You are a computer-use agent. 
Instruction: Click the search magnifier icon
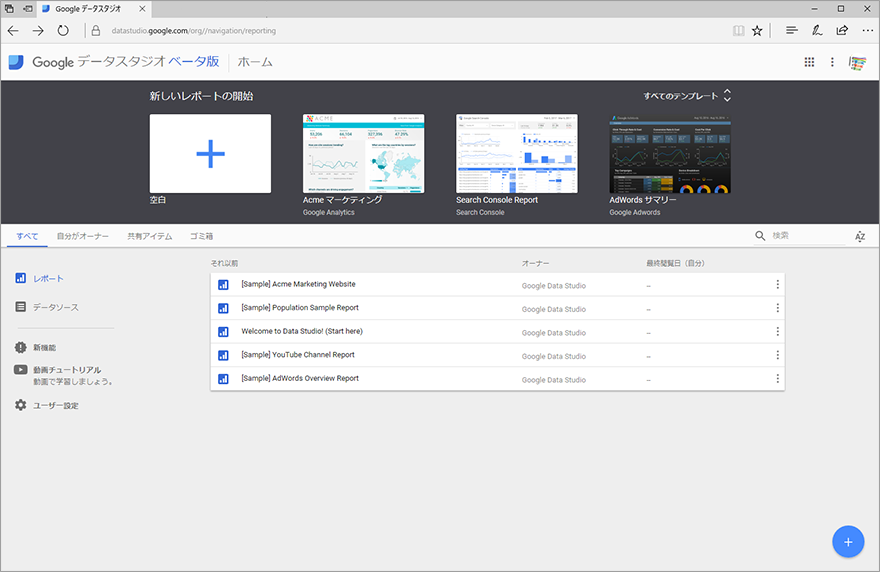pos(760,236)
